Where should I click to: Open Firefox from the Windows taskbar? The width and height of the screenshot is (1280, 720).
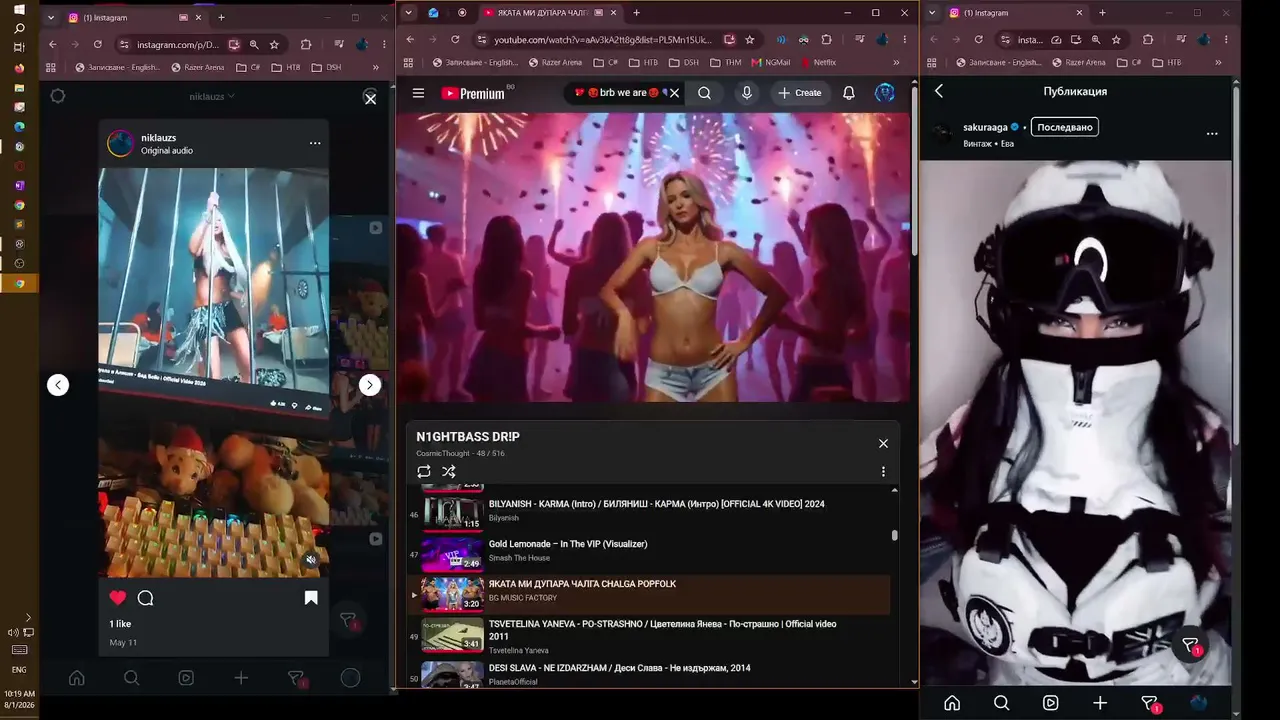pyautogui.click(x=19, y=68)
